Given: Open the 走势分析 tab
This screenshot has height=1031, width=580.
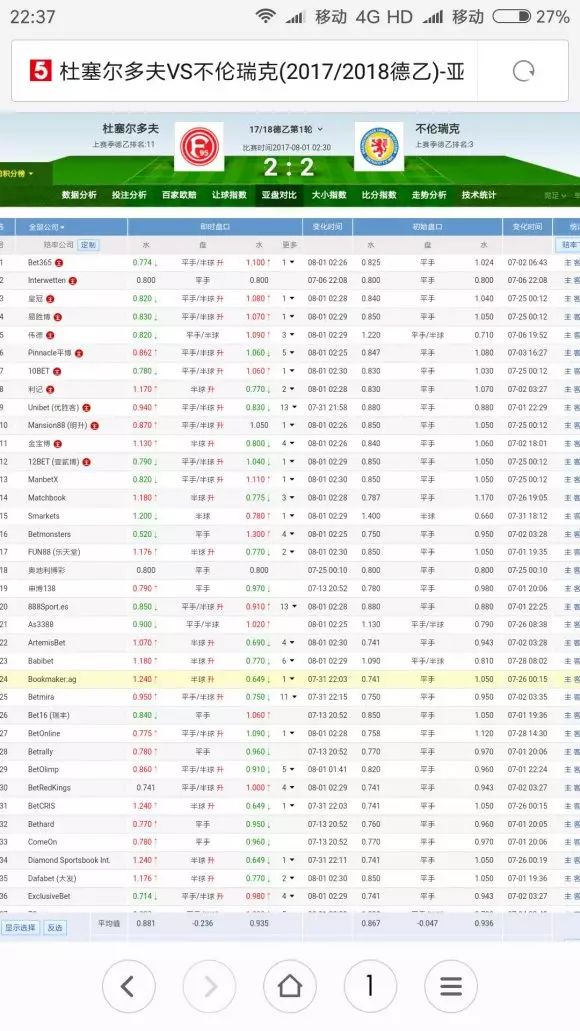Looking at the screenshot, I should tap(429, 195).
